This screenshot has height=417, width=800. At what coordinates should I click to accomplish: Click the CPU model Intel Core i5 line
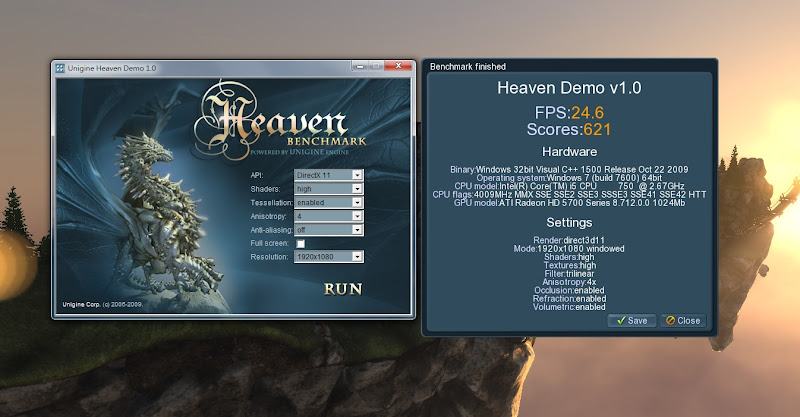[x=569, y=186]
